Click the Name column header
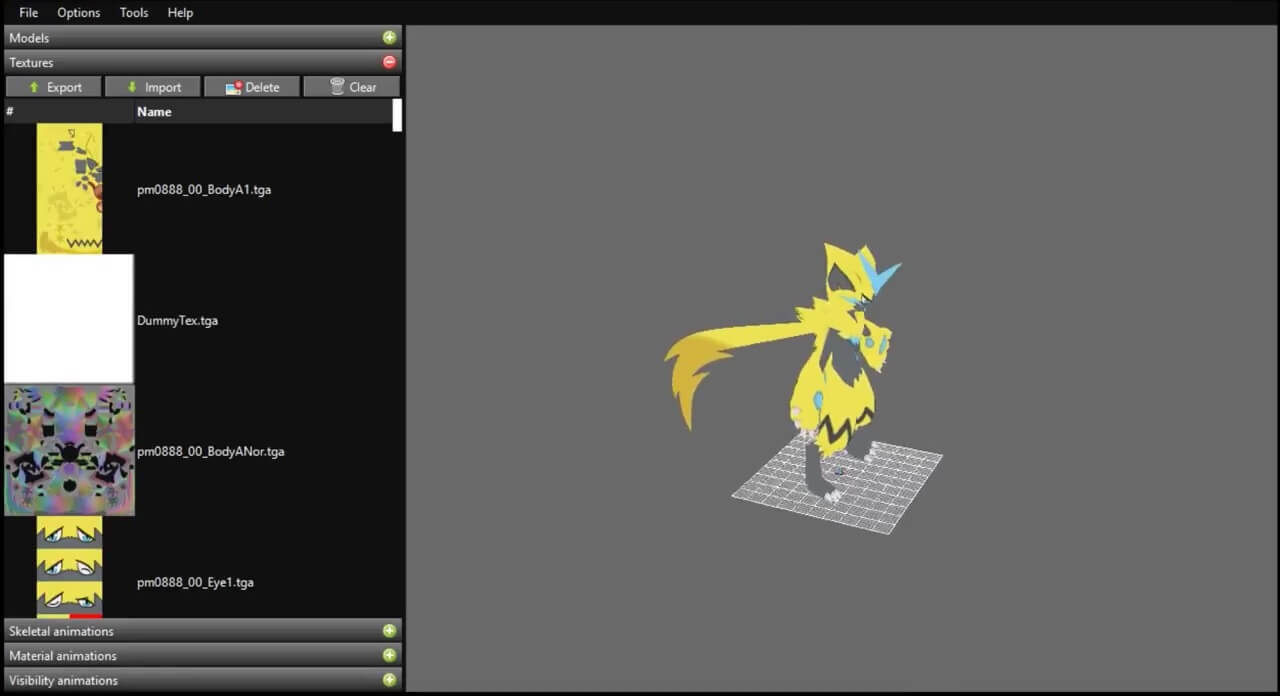This screenshot has width=1280, height=696. 154,112
